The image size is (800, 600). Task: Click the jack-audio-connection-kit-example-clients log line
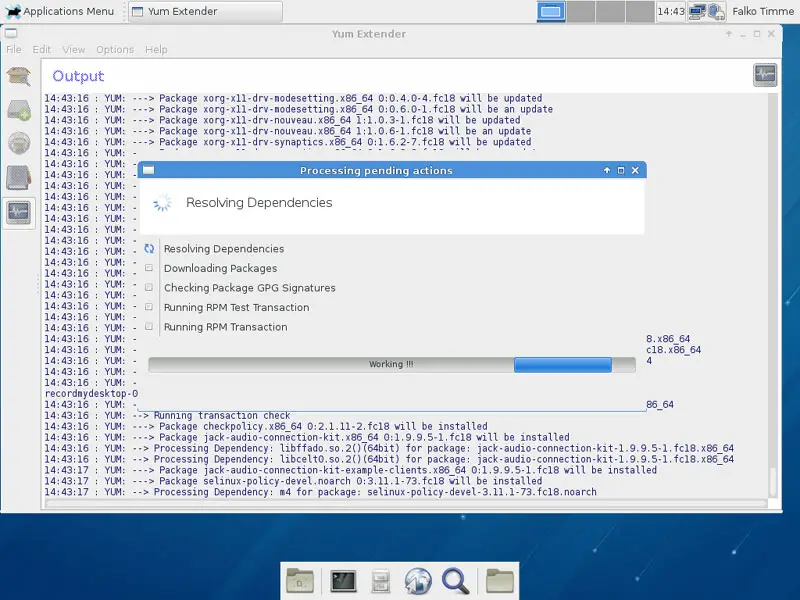(x=351, y=470)
